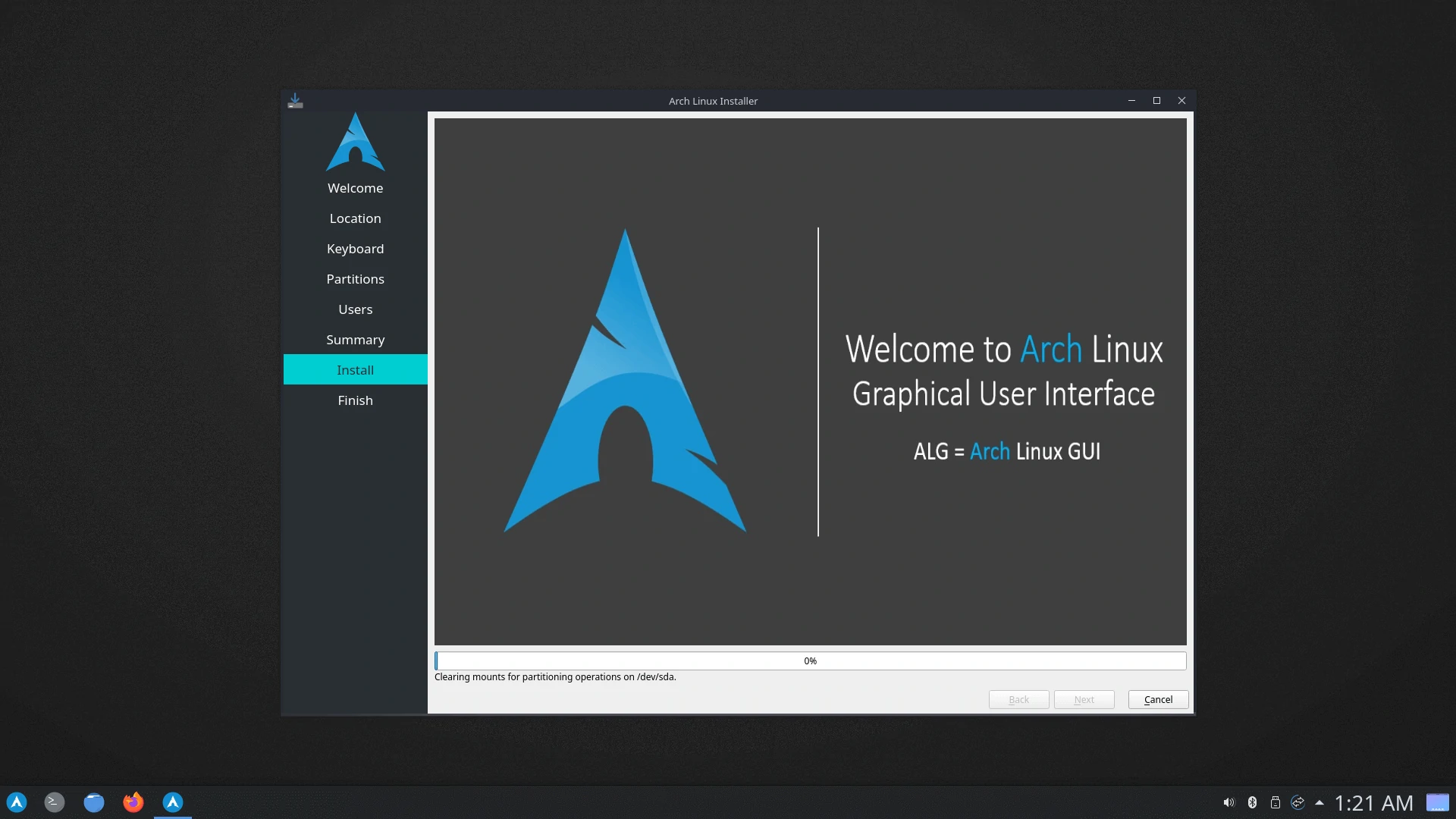Select the Summary step in sidebar
This screenshot has width=1456, height=819.
pyautogui.click(x=355, y=340)
